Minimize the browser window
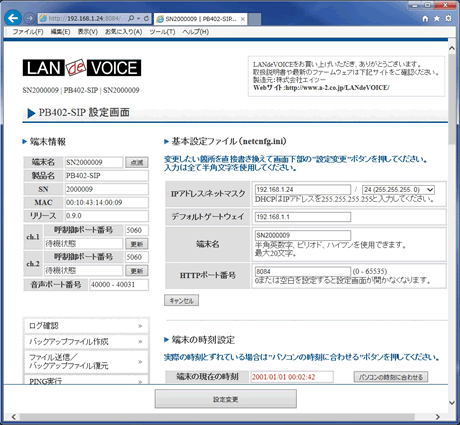The width and height of the screenshot is (460, 425). point(415,5)
